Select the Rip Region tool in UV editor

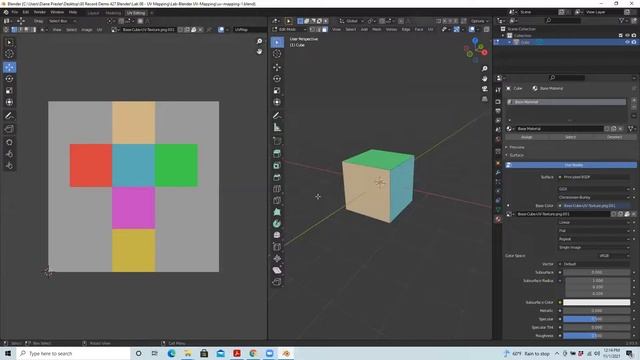click(x=9, y=129)
